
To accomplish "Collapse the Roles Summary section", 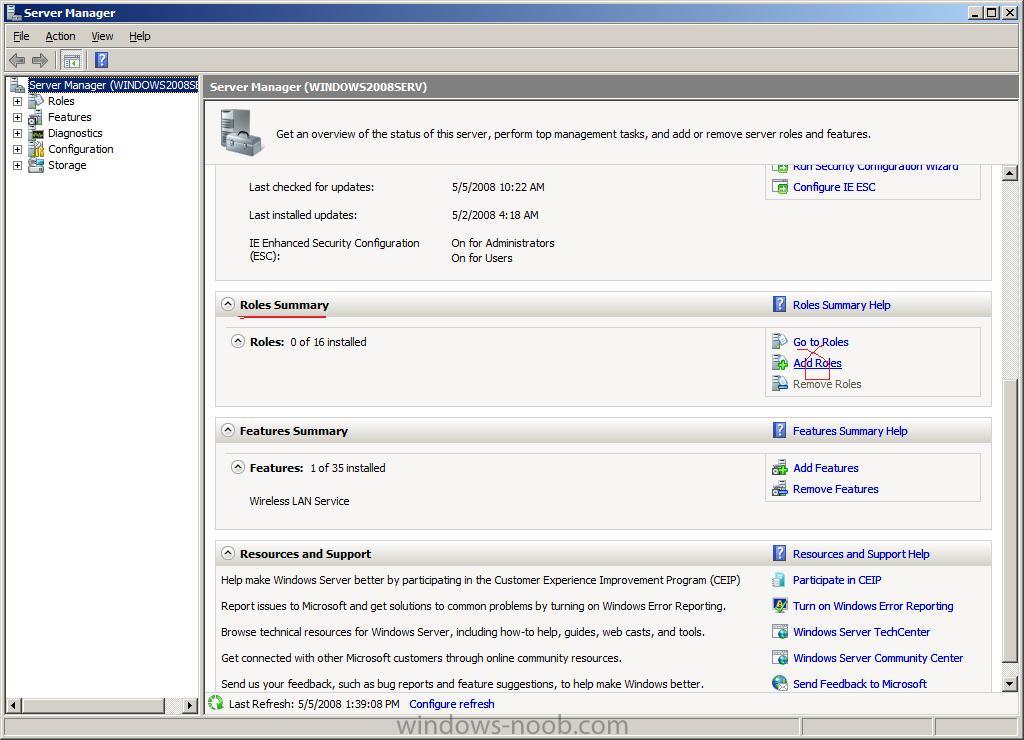I will [227, 304].
